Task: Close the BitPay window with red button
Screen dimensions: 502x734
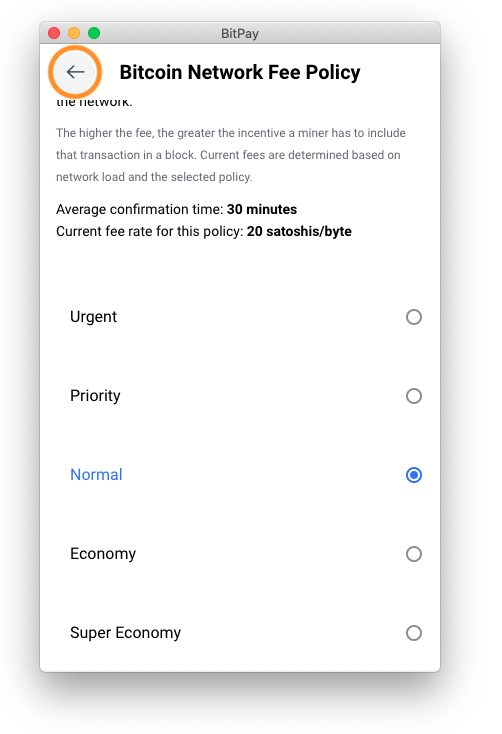Action: (54, 33)
